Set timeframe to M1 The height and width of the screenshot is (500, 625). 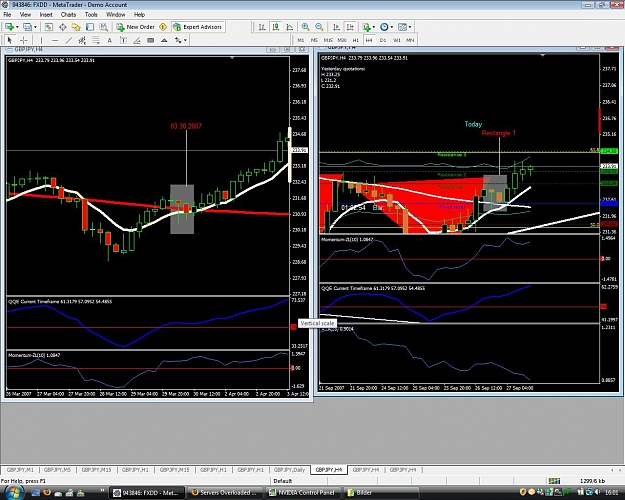(x=301, y=40)
